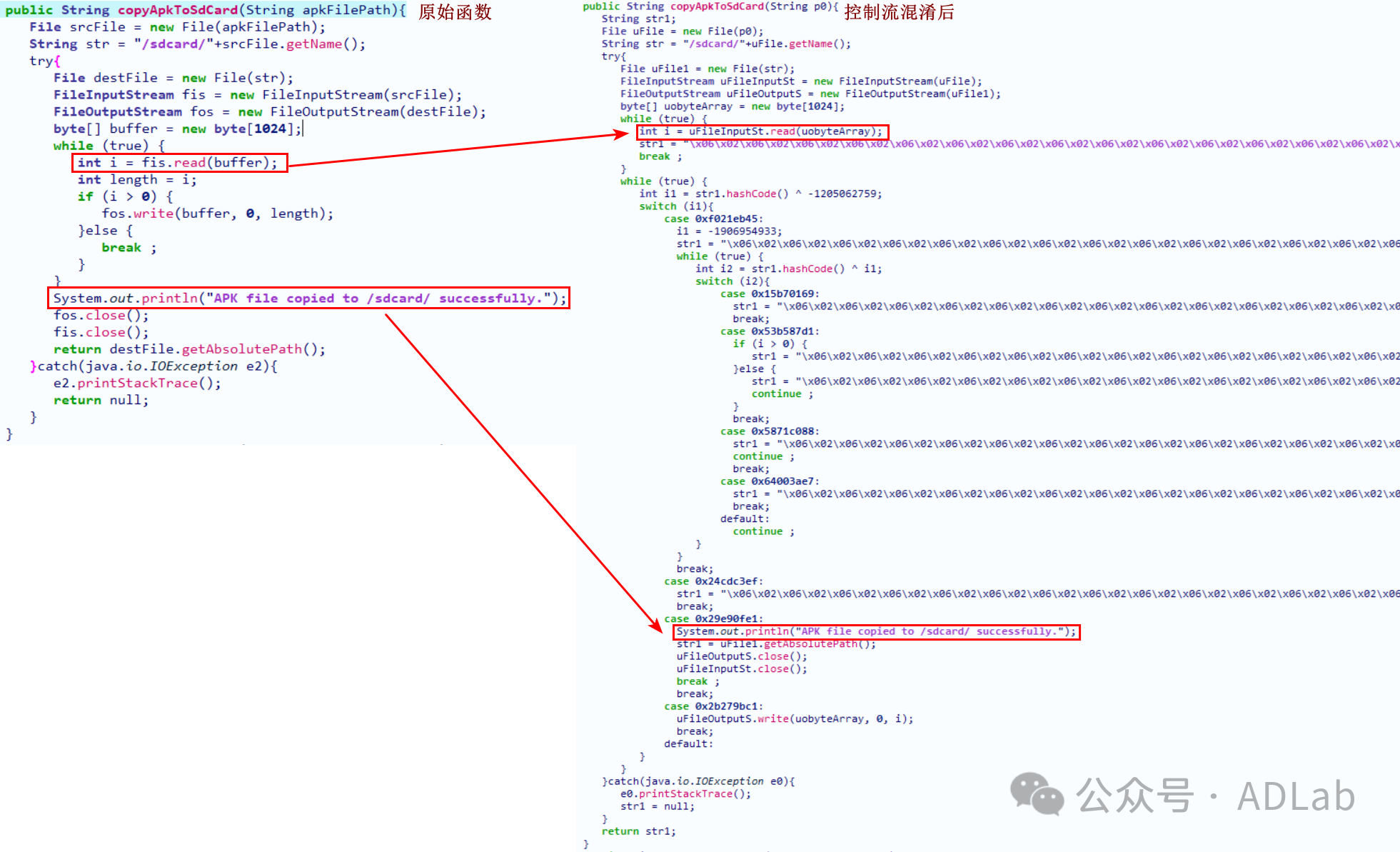Screen dimensions: 1400x852
Task: Click the fos.write(buffer, 0, length) line
Action: (x=217, y=214)
